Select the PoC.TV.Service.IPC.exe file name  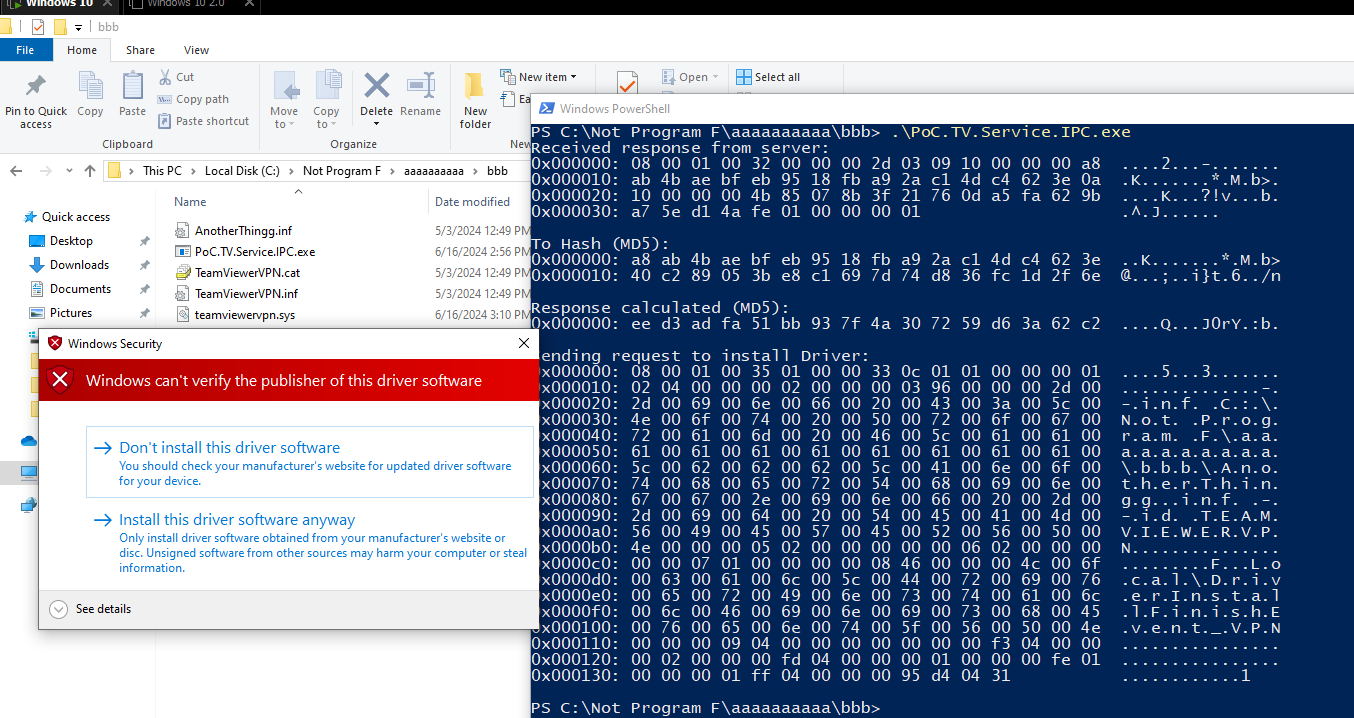point(255,252)
